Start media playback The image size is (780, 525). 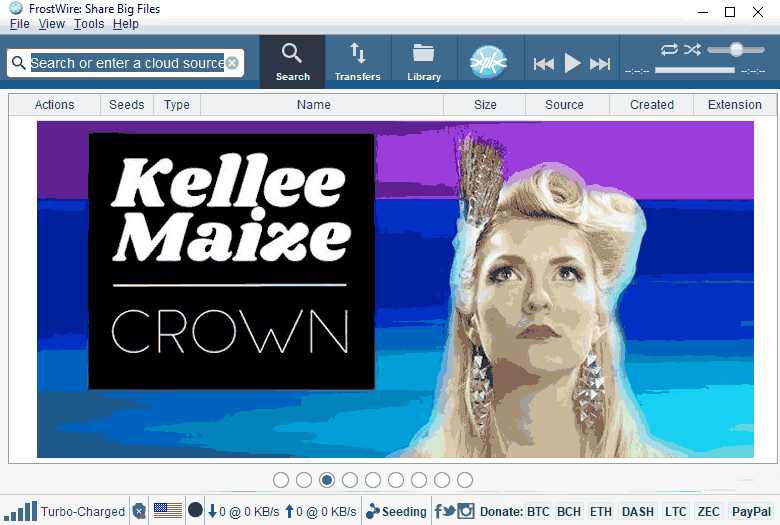click(572, 63)
